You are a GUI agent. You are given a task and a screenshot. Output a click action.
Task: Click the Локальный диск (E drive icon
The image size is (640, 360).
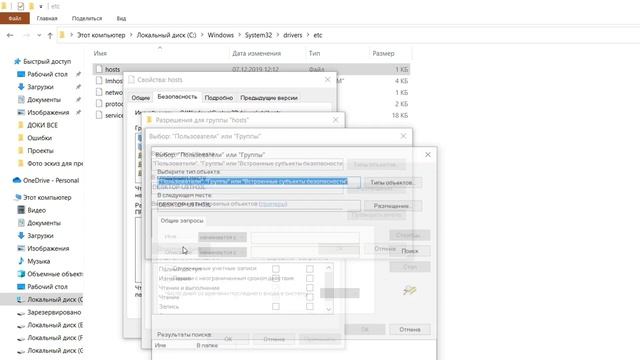[21, 325]
